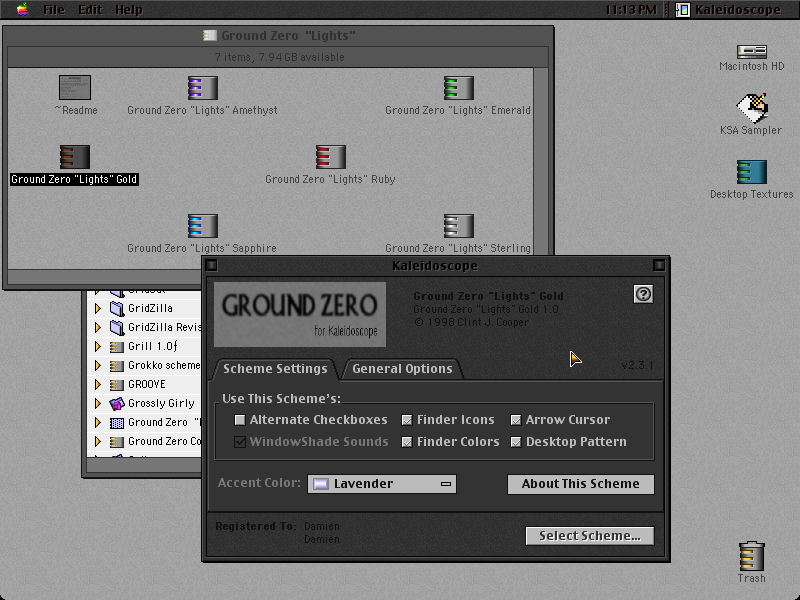Open the ~Readme file icon
This screenshot has width=800, height=600.
75,87
